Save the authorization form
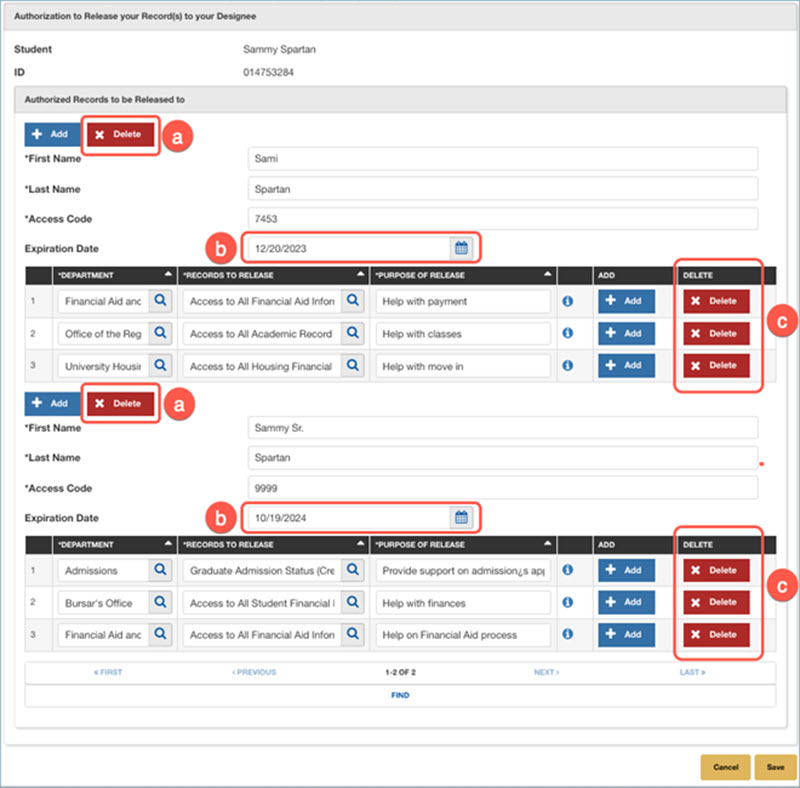The image size is (800, 788). coord(776,767)
